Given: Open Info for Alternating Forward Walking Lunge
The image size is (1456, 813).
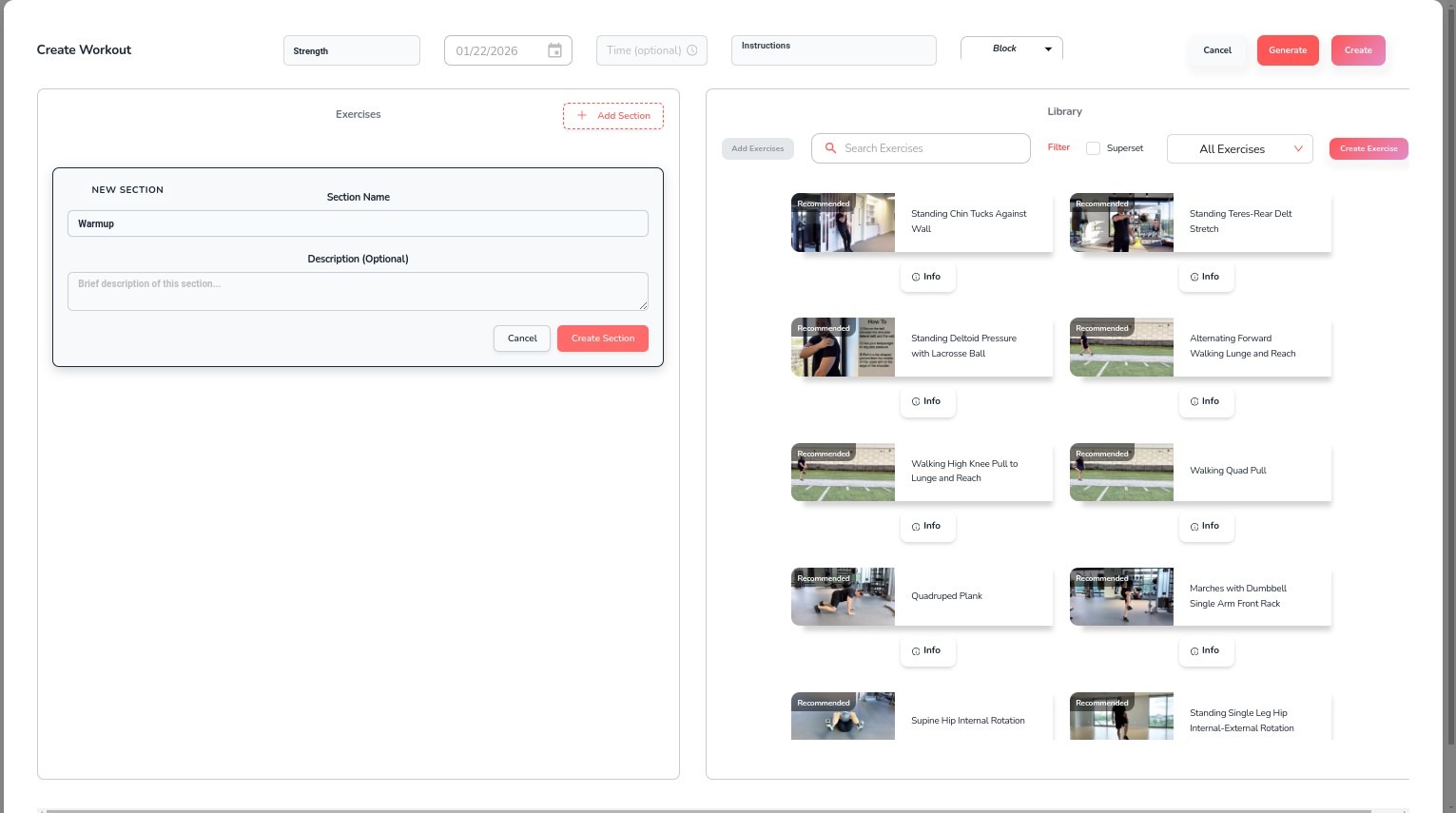Looking at the screenshot, I should tap(1206, 401).
